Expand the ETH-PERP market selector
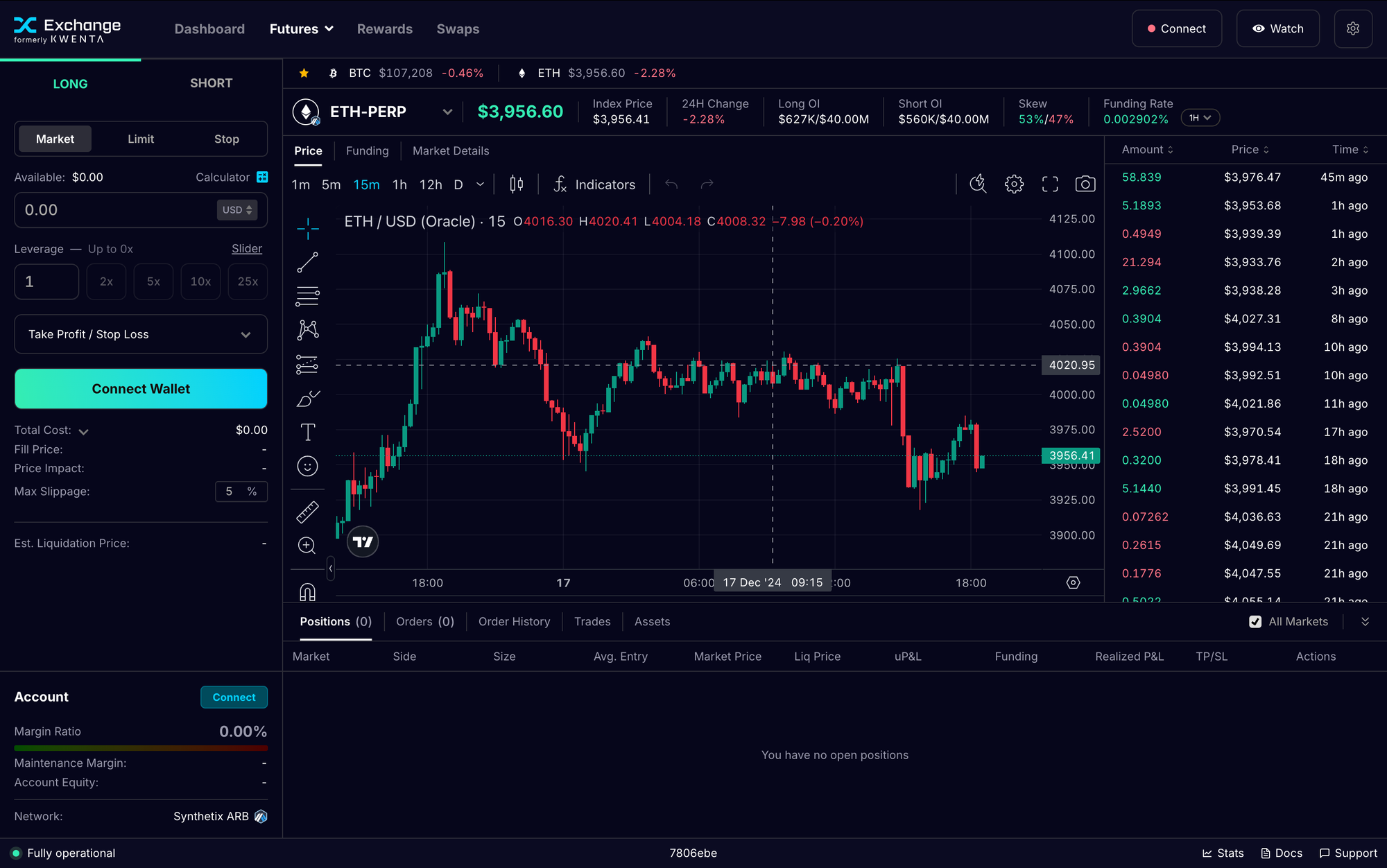 tap(447, 111)
